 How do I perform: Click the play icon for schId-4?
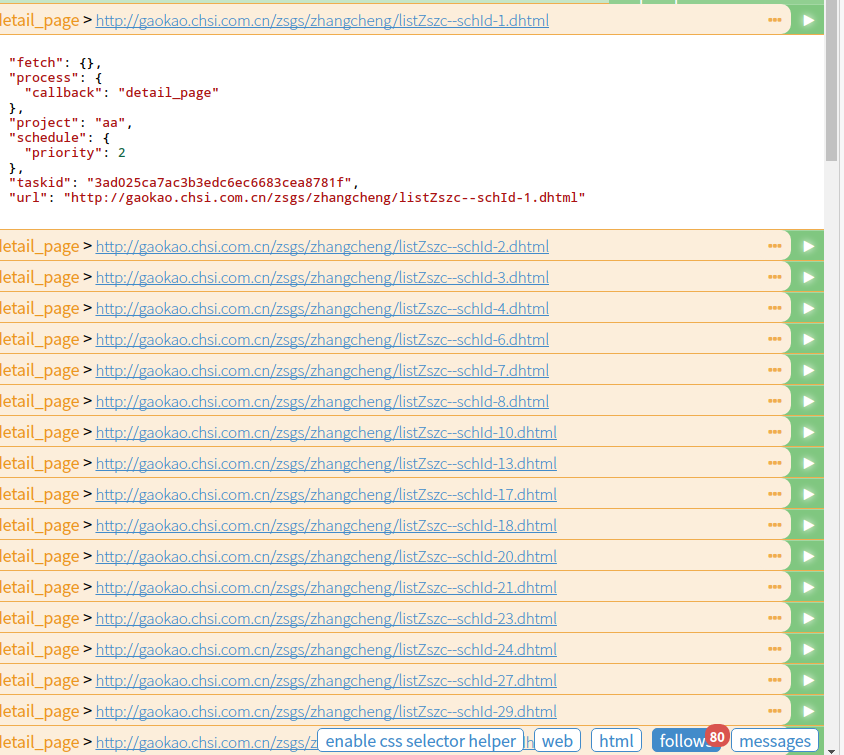808,308
